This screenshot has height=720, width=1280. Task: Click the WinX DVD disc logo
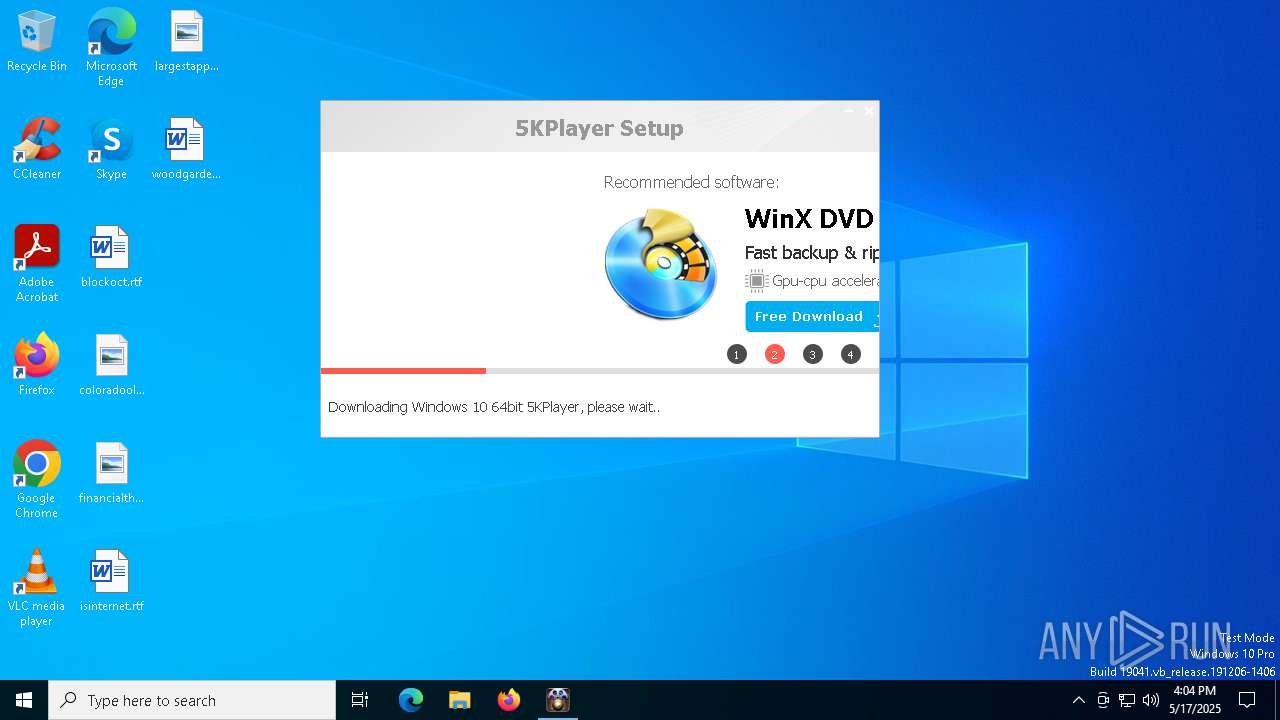[661, 264]
